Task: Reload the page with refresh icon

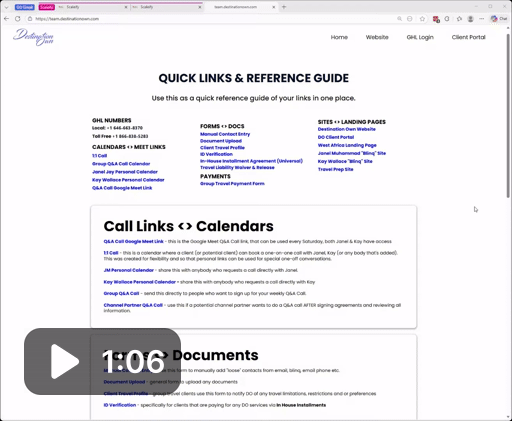Action: click(x=18, y=19)
